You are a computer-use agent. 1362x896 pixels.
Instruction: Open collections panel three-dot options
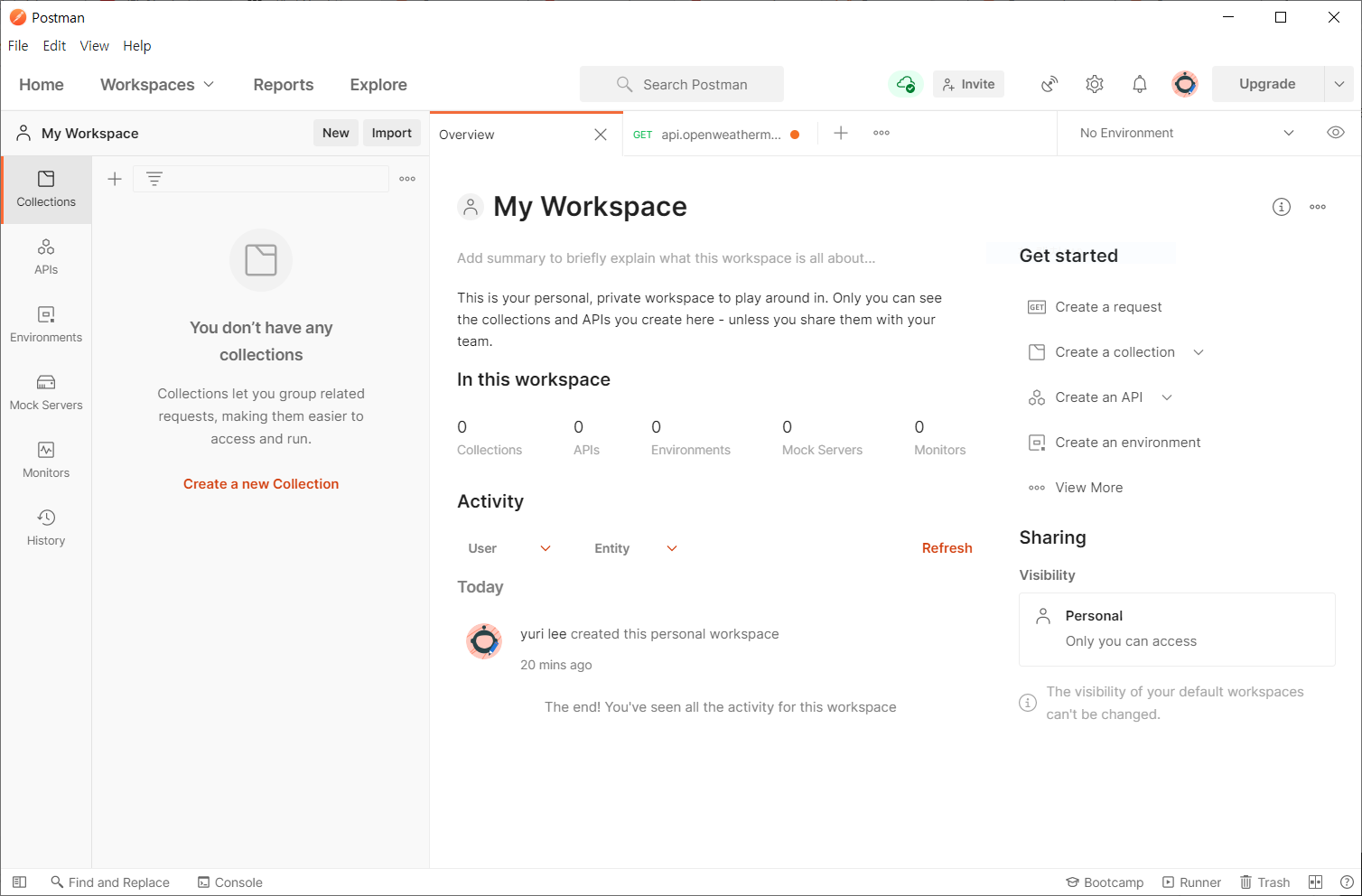[407, 179]
